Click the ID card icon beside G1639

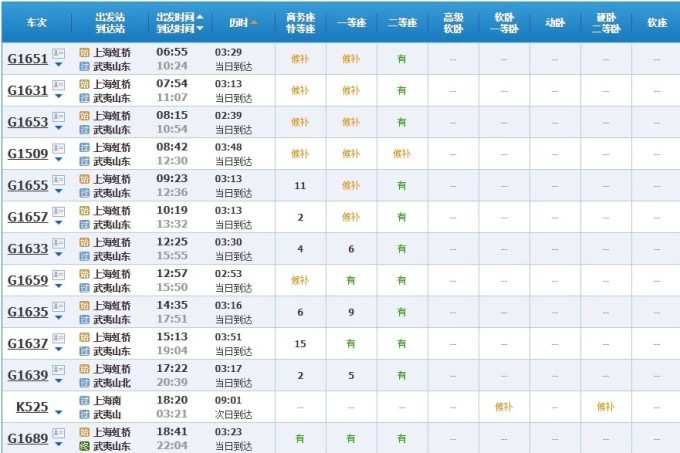point(59,370)
